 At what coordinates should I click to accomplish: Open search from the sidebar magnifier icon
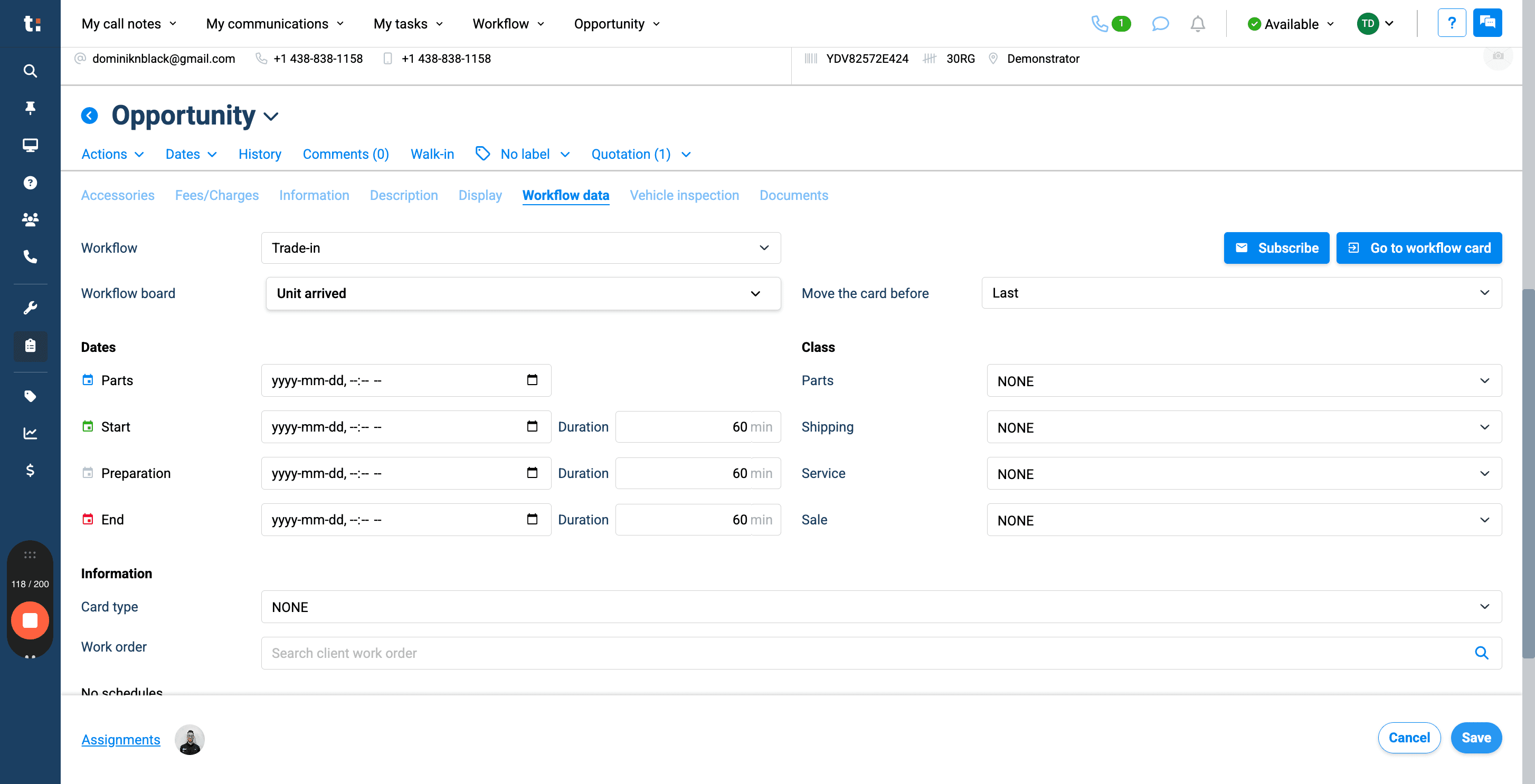30,71
